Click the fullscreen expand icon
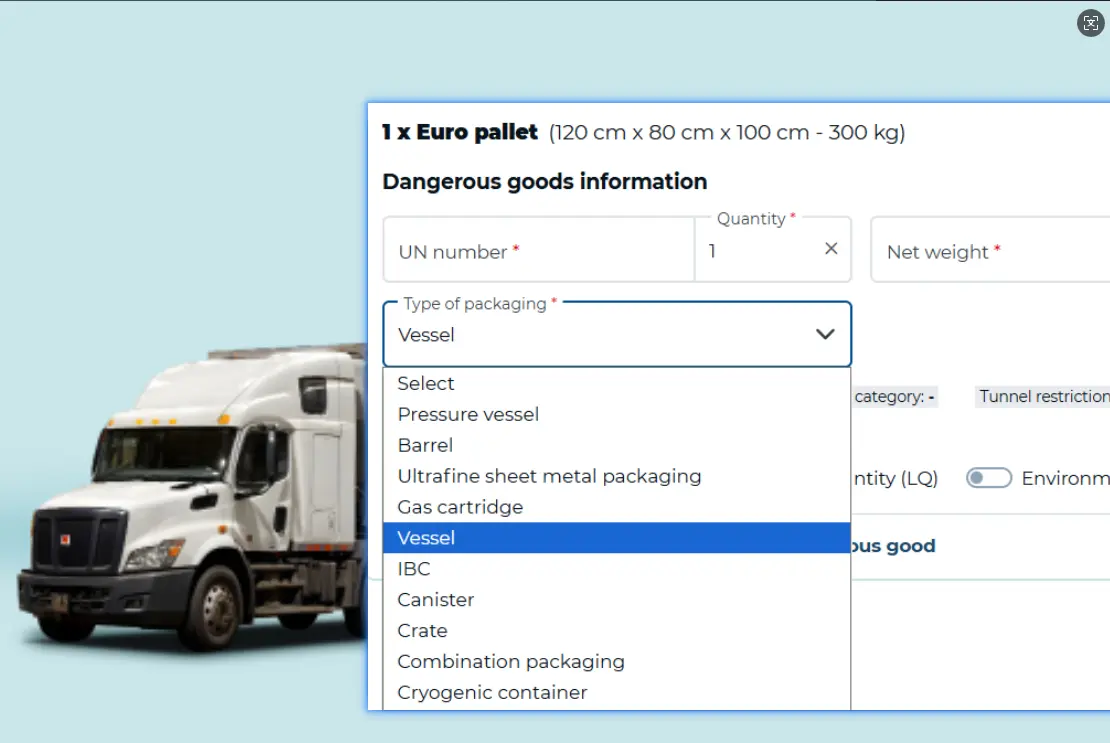This screenshot has width=1110, height=743. tap(1090, 23)
